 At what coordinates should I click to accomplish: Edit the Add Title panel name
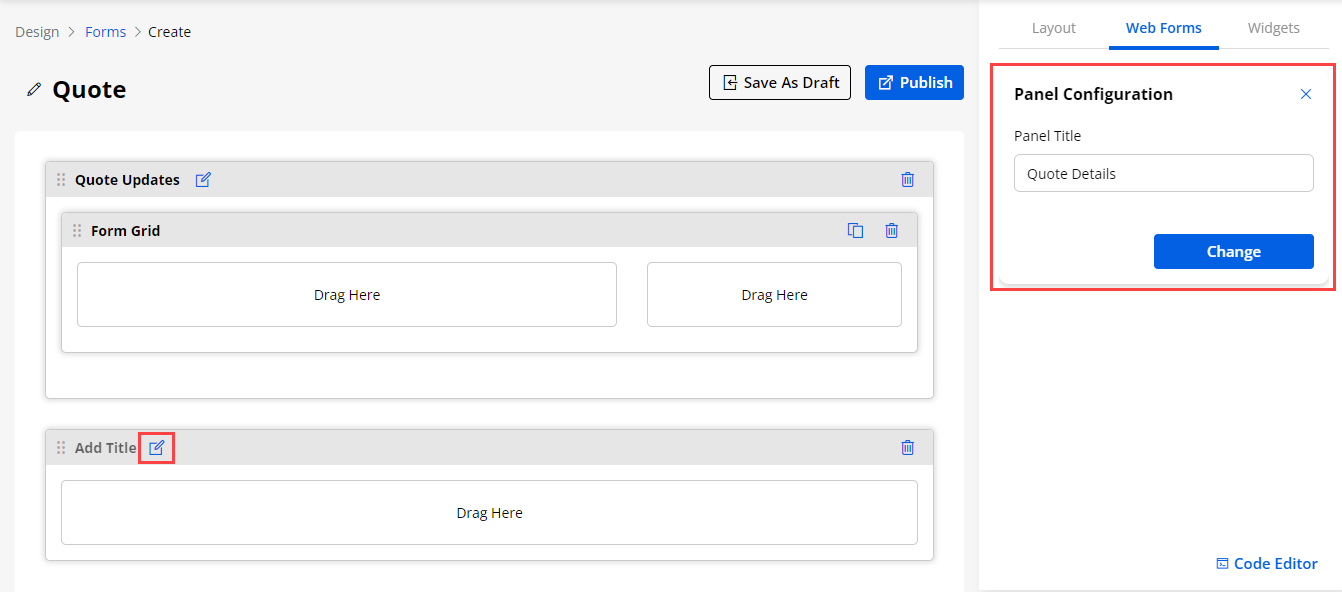tap(156, 448)
